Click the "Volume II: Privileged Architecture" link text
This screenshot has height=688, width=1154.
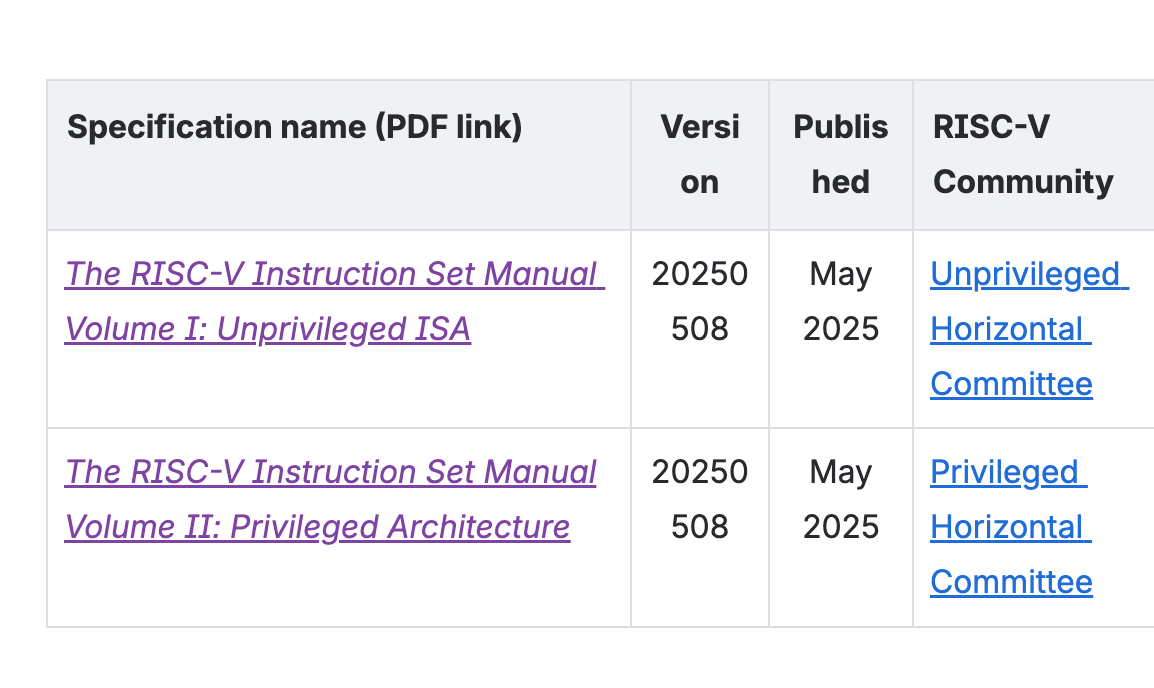(x=317, y=527)
